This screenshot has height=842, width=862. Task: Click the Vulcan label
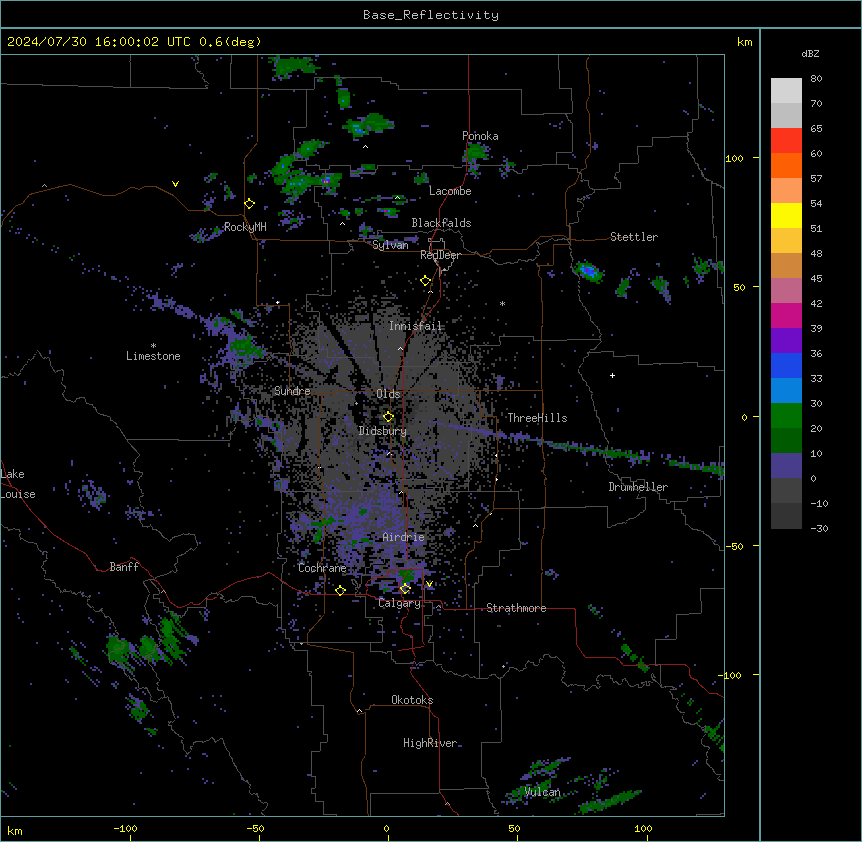543,792
